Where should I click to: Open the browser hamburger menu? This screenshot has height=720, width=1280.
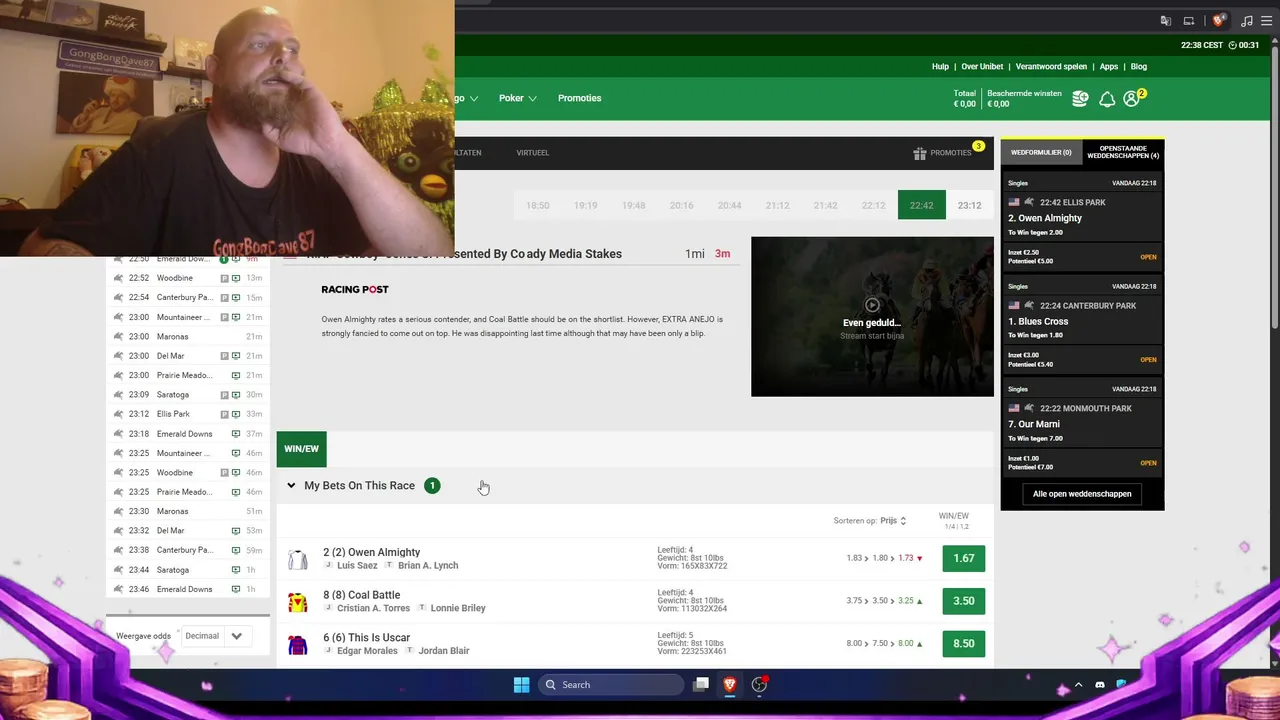point(1269,21)
